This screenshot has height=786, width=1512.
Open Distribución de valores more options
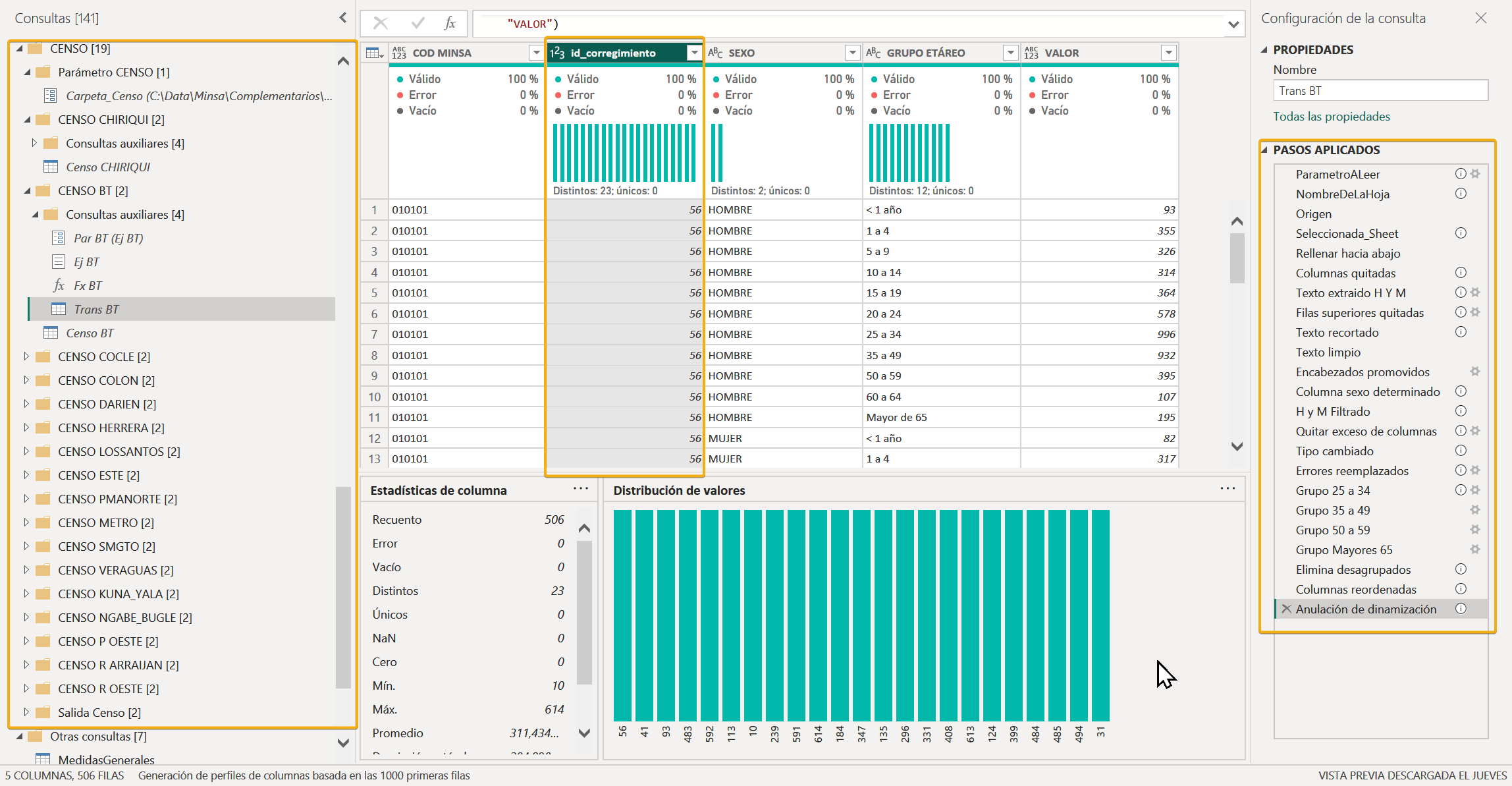(x=1228, y=488)
